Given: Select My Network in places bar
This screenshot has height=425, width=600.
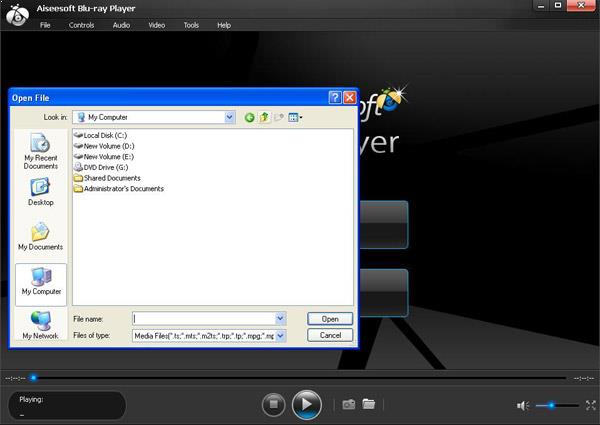Looking at the screenshot, I should [x=41, y=325].
